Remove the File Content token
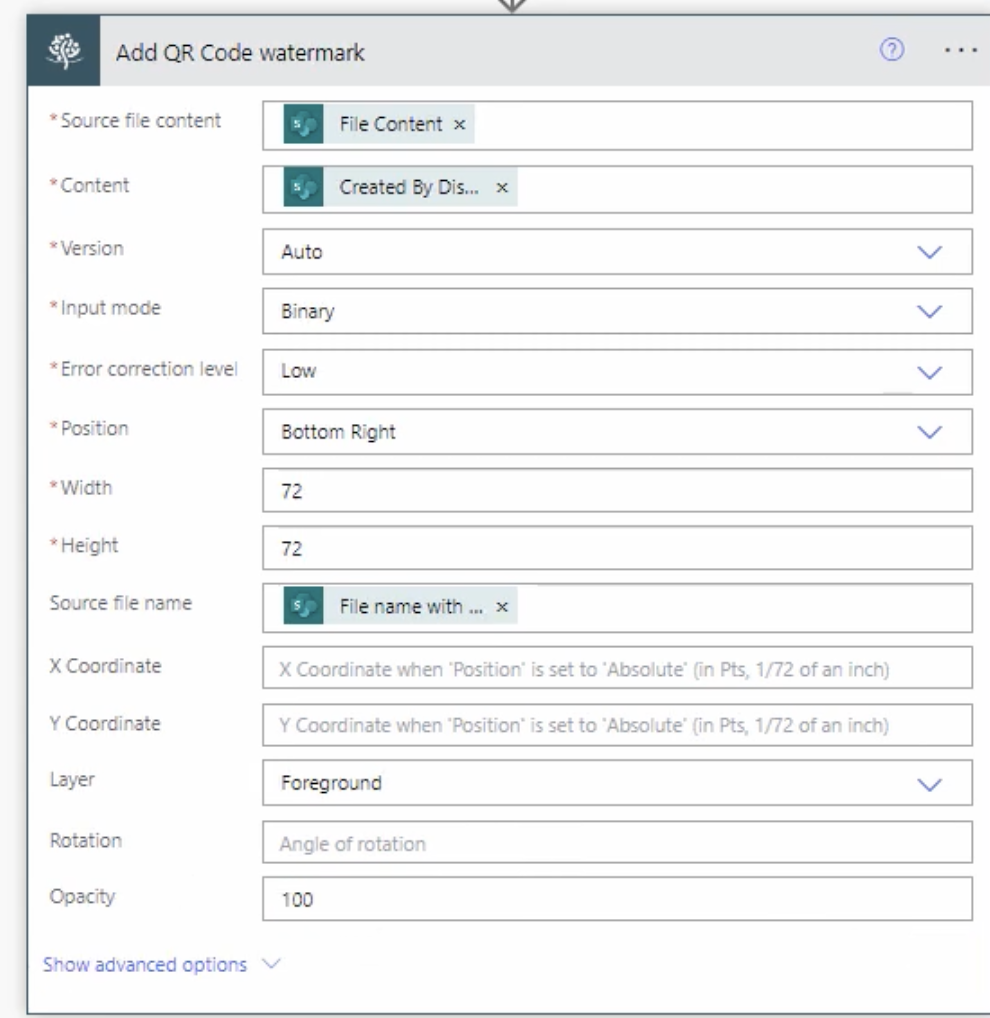 coord(460,125)
